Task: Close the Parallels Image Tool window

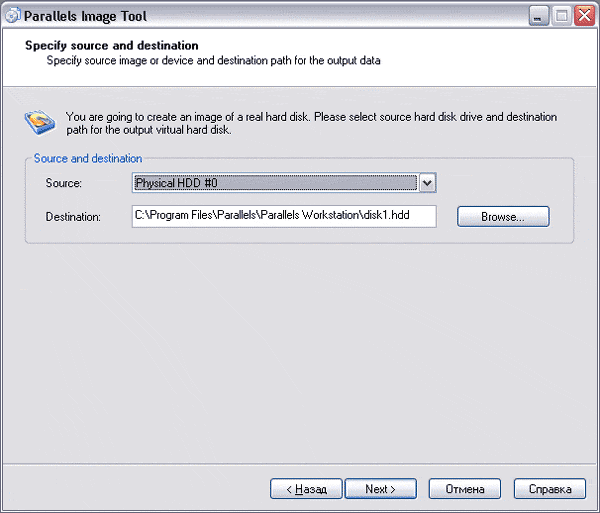Action: click(584, 16)
